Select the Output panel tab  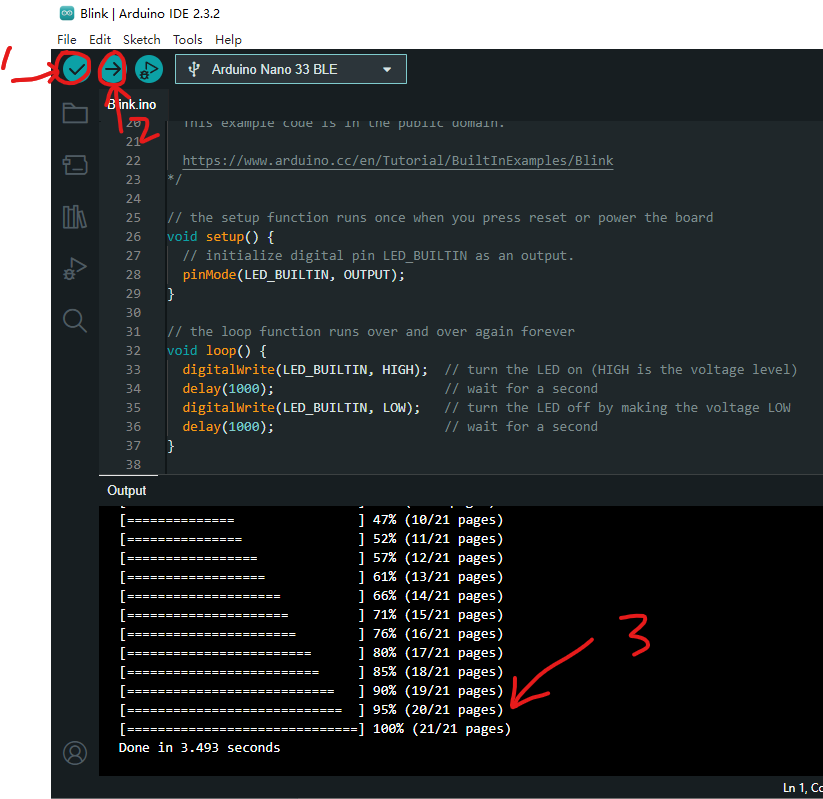click(127, 490)
